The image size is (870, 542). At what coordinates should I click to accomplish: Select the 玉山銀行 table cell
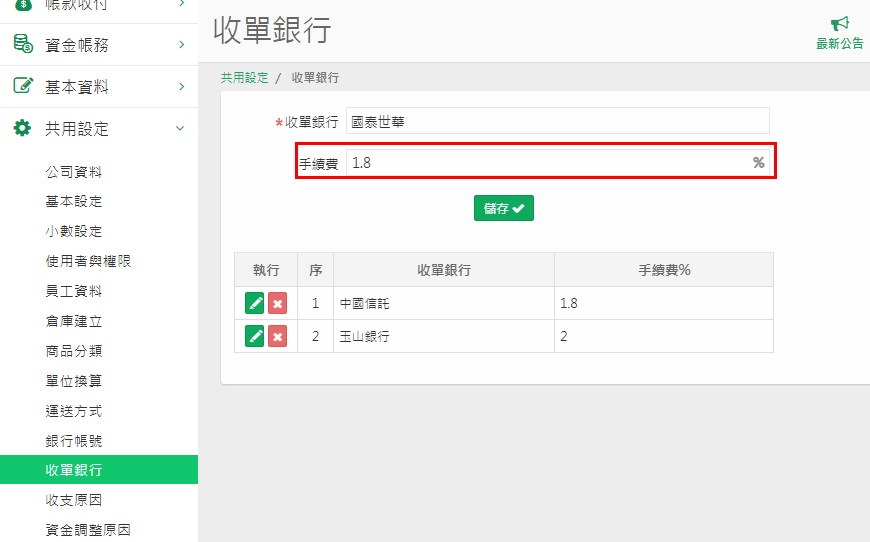[444, 336]
